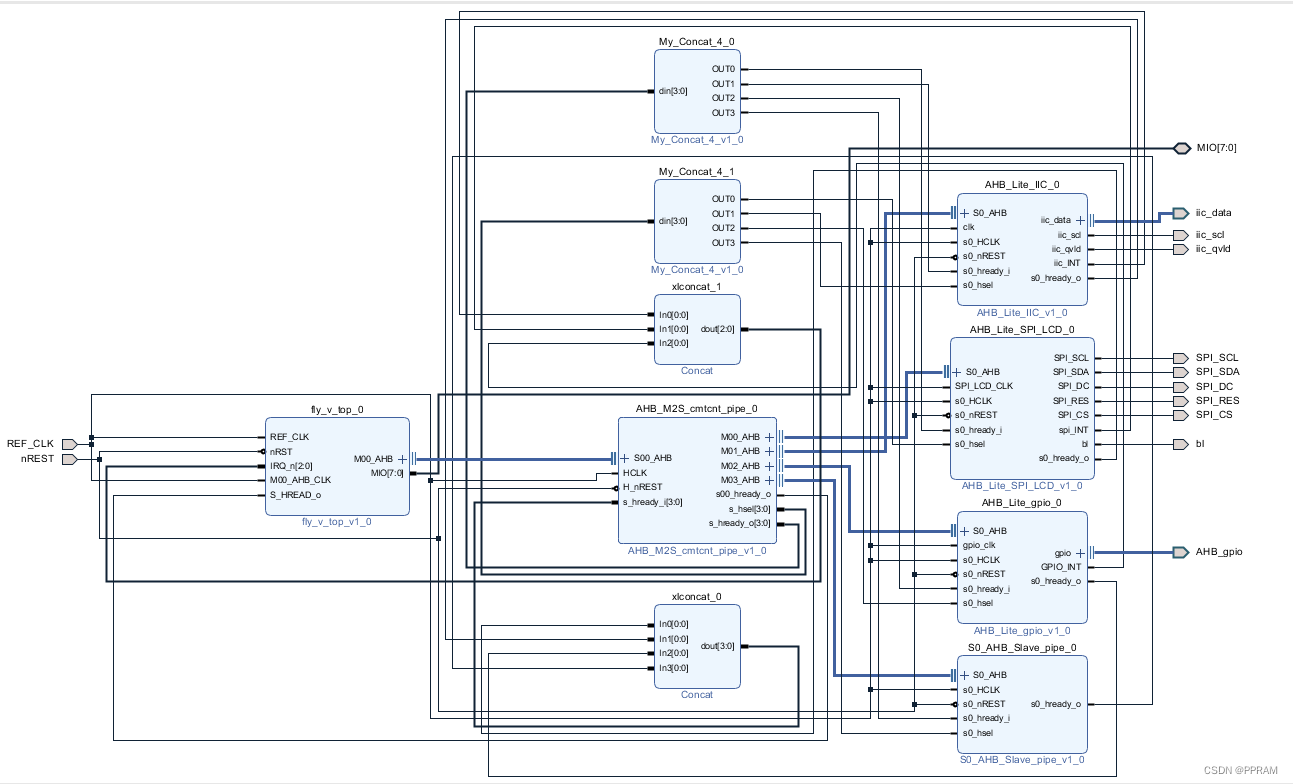Click the s_hready_o[3:0] pin label
Viewport: 1293px width, 784px height.
[x=740, y=523]
